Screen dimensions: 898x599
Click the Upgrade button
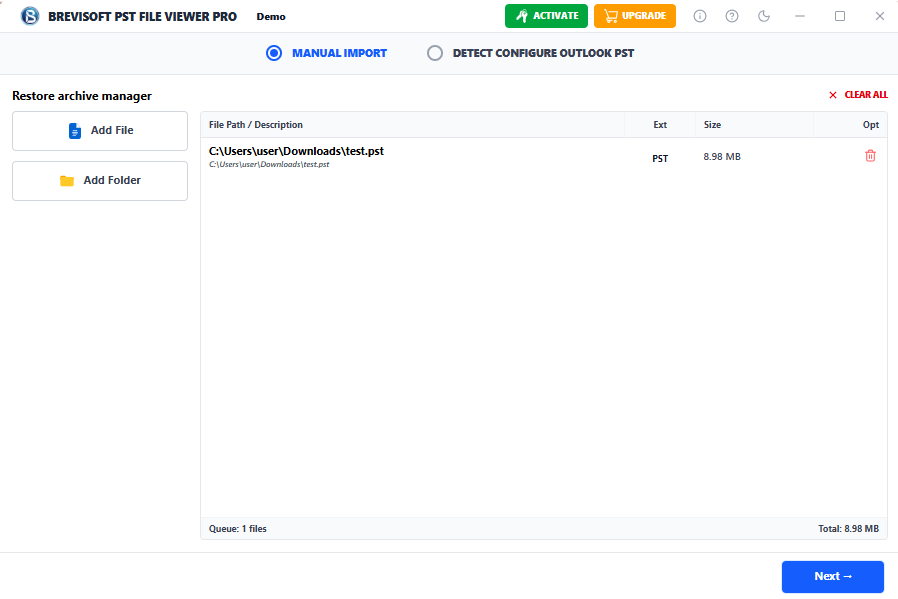[x=635, y=16]
